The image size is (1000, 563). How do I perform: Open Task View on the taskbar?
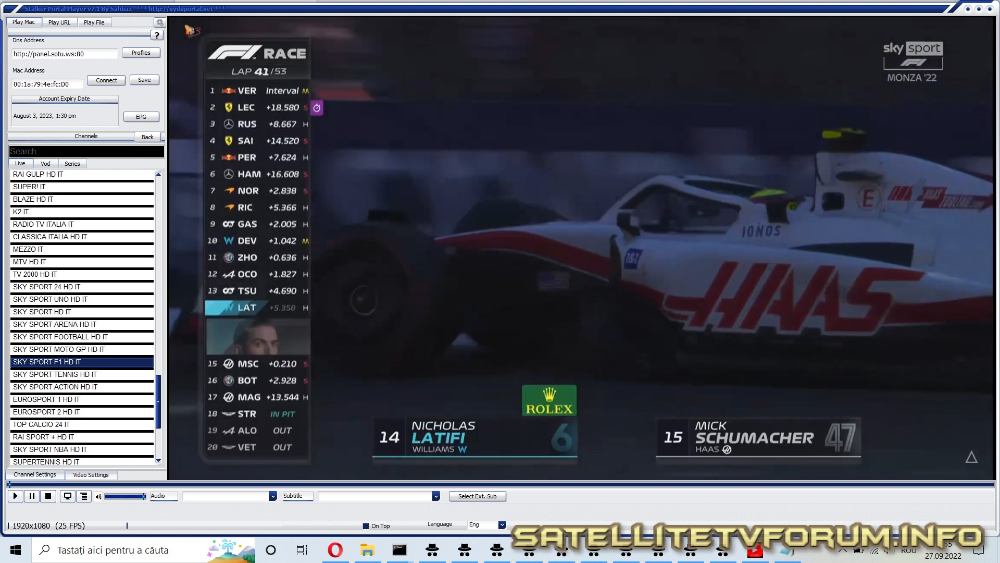click(x=302, y=550)
